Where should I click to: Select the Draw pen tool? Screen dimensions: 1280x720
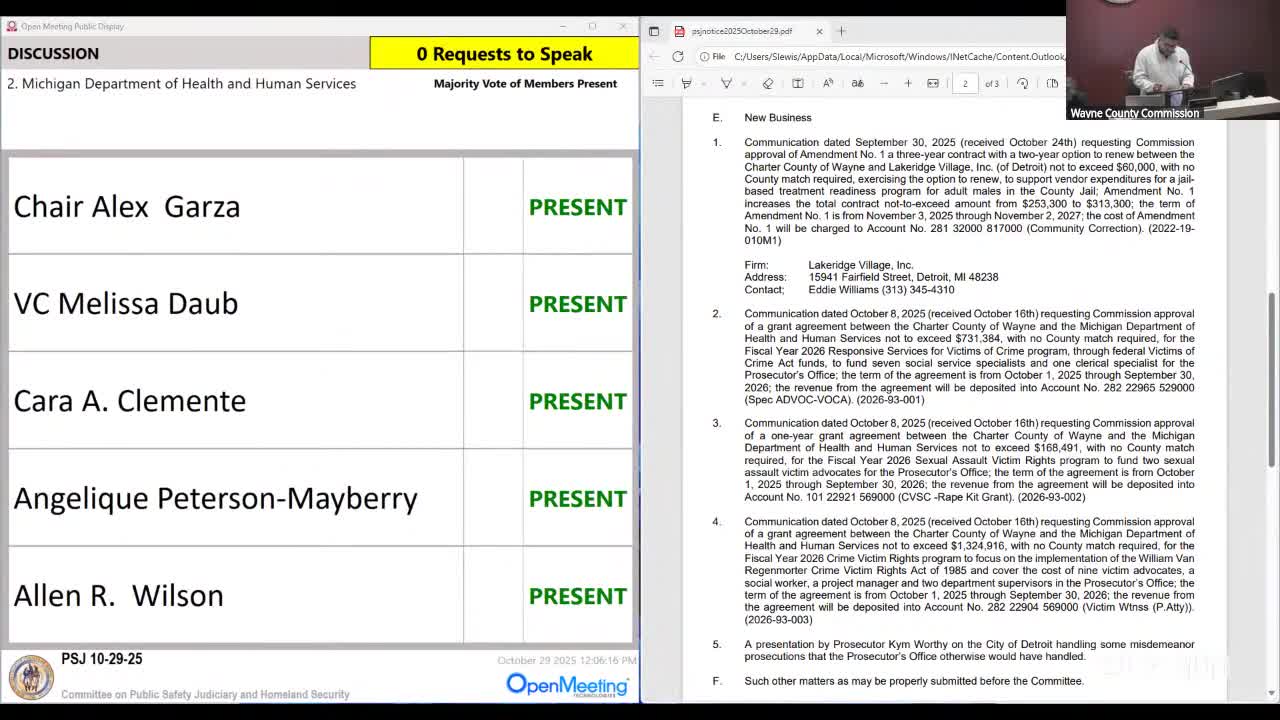(726, 83)
